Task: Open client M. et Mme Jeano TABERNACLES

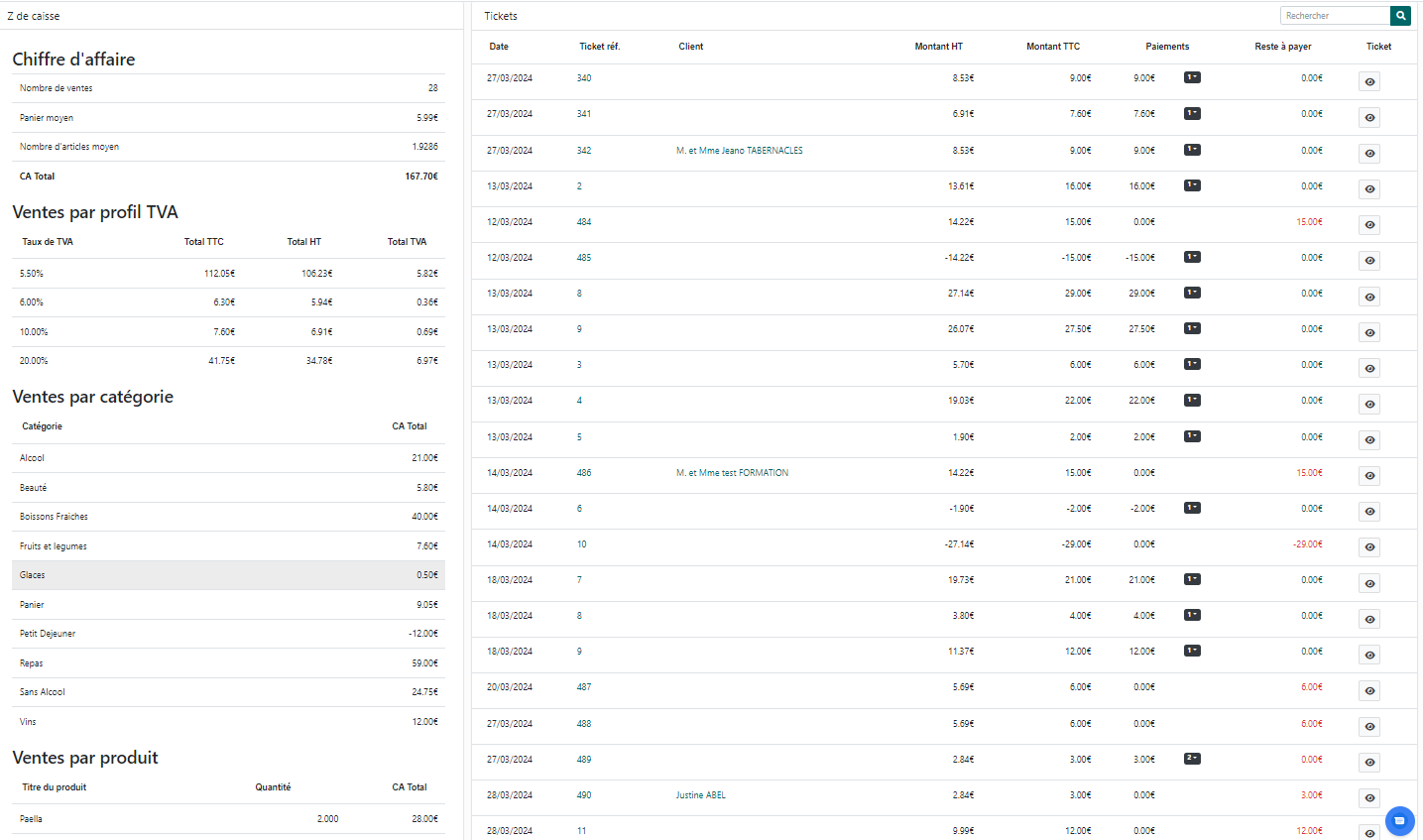Action: pos(739,151)
